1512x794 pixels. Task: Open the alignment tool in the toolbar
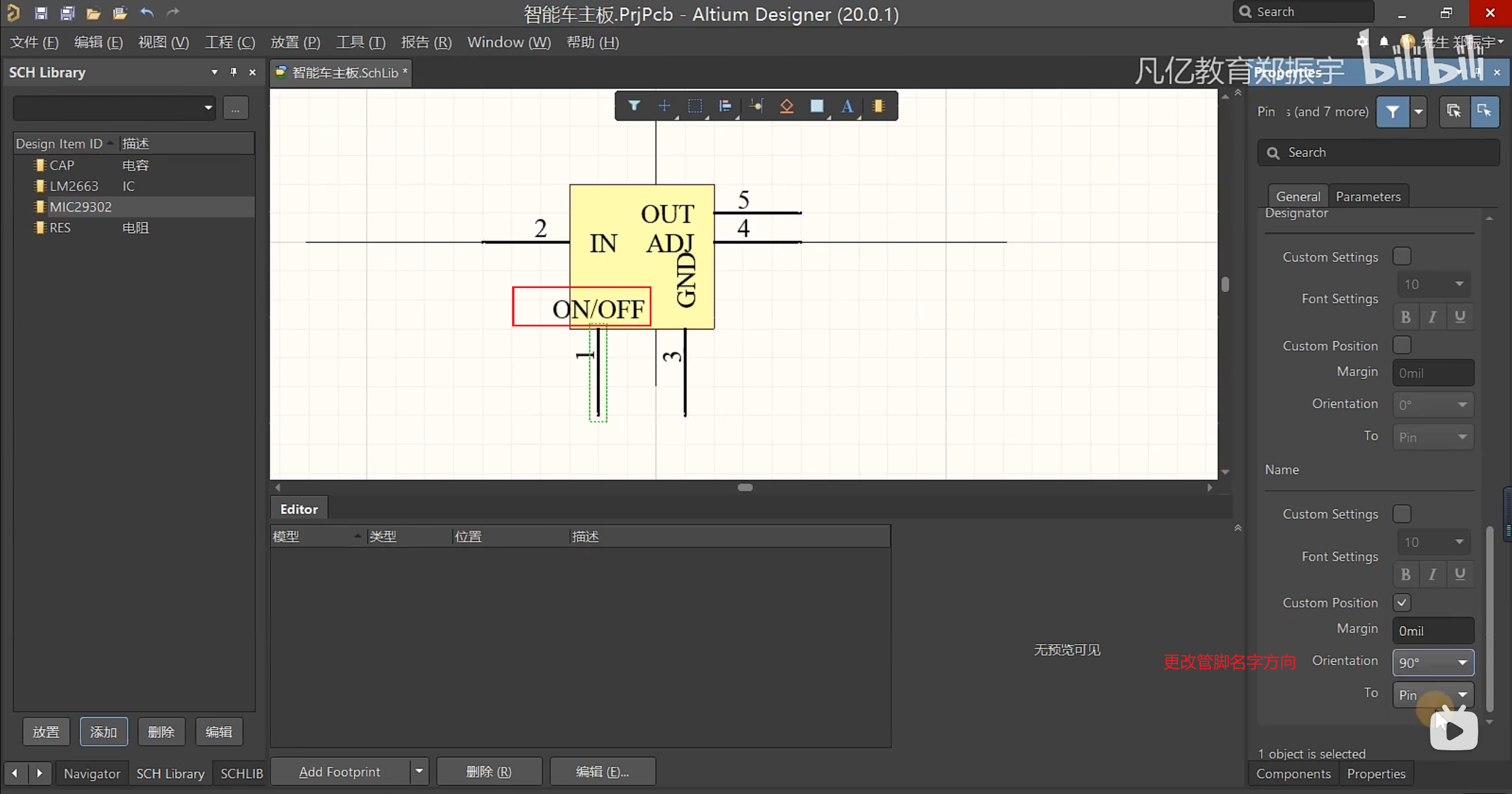(725, 106)
